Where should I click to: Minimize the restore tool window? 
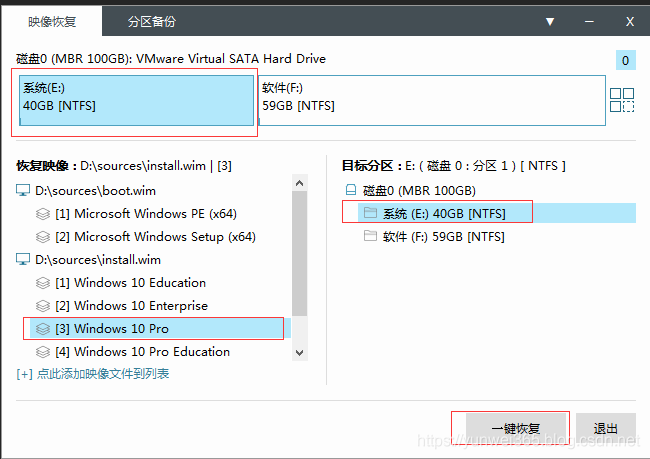(x=589, y=22)
